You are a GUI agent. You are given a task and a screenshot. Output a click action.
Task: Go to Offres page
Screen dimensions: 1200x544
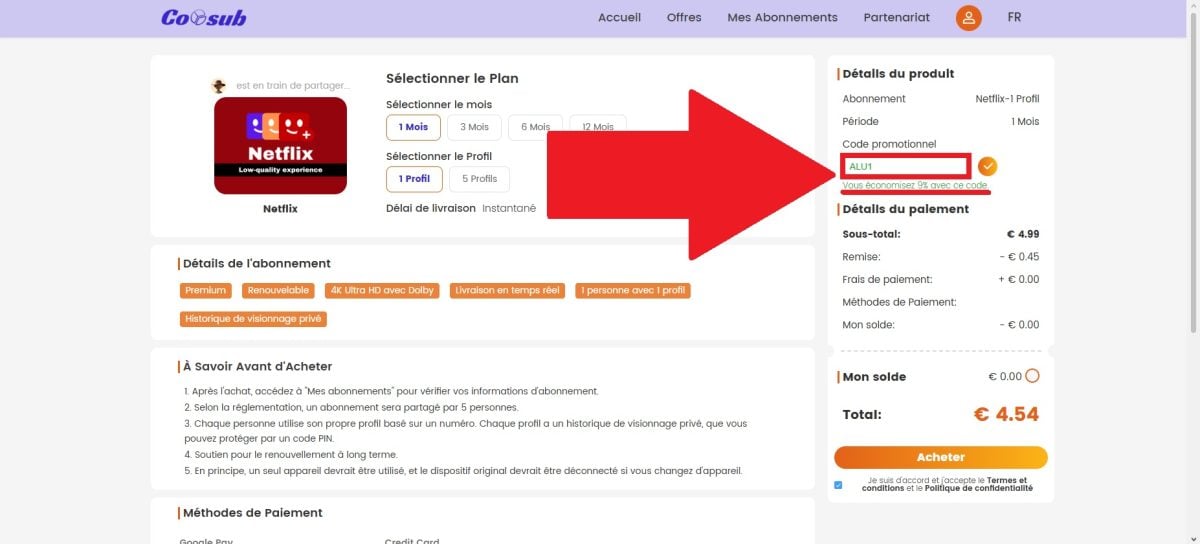(684, 17)
